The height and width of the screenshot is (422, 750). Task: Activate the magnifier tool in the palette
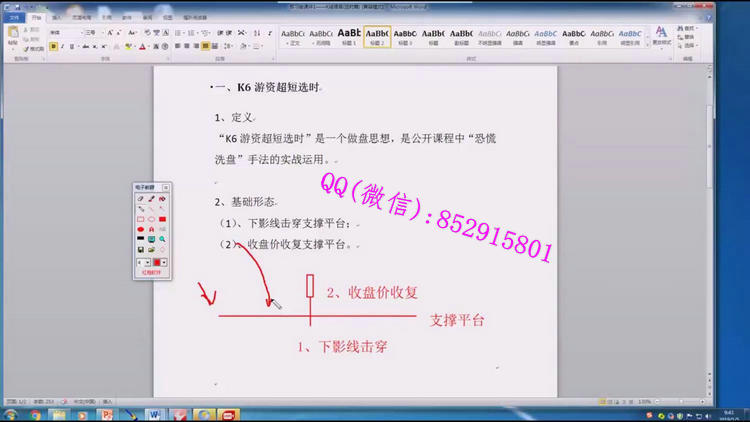162,239
